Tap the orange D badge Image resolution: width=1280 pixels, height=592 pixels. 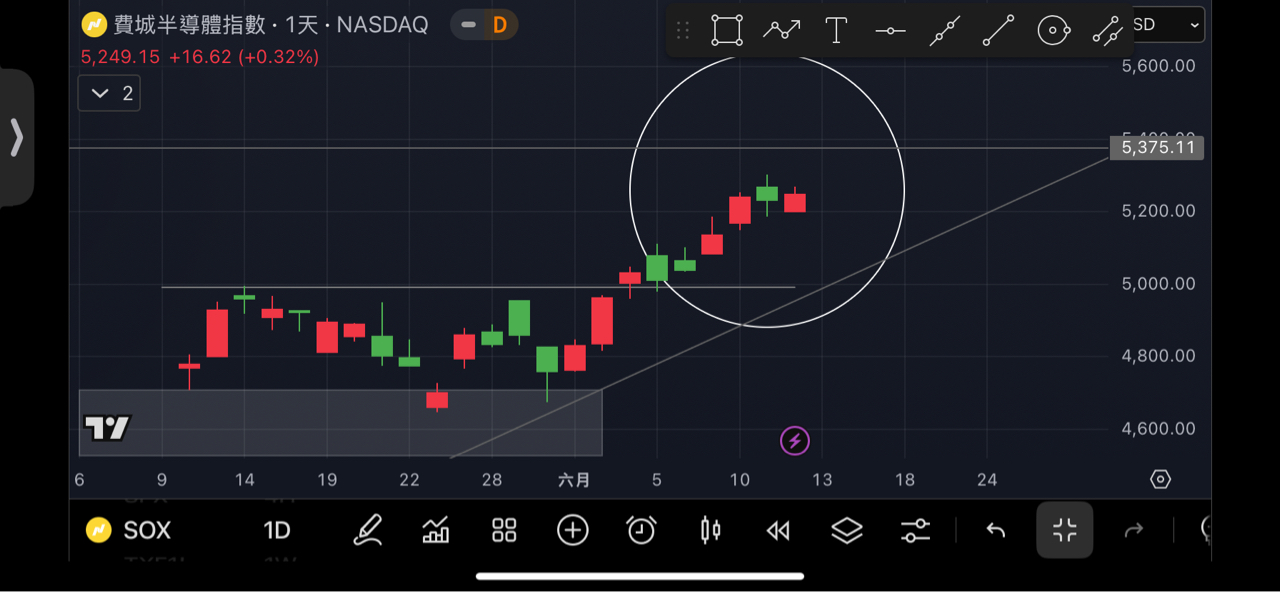point(500,25)
